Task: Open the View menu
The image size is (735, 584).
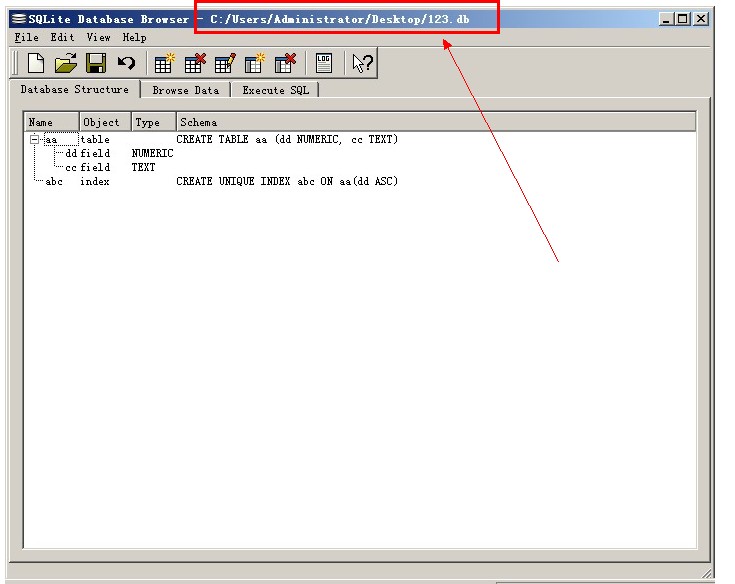Action: [98, 37]
